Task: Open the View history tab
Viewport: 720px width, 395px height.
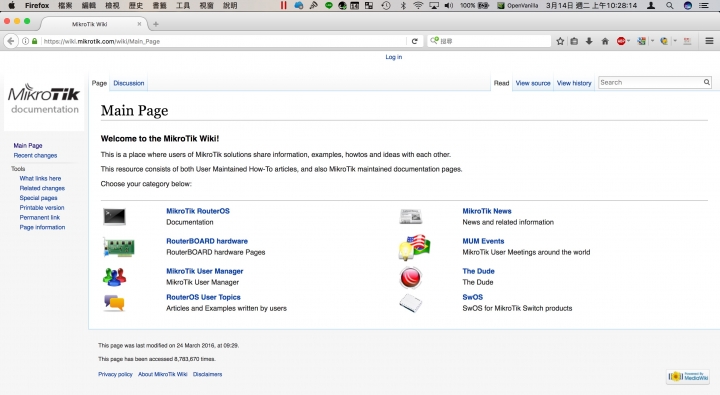Action: coord(574,83)
